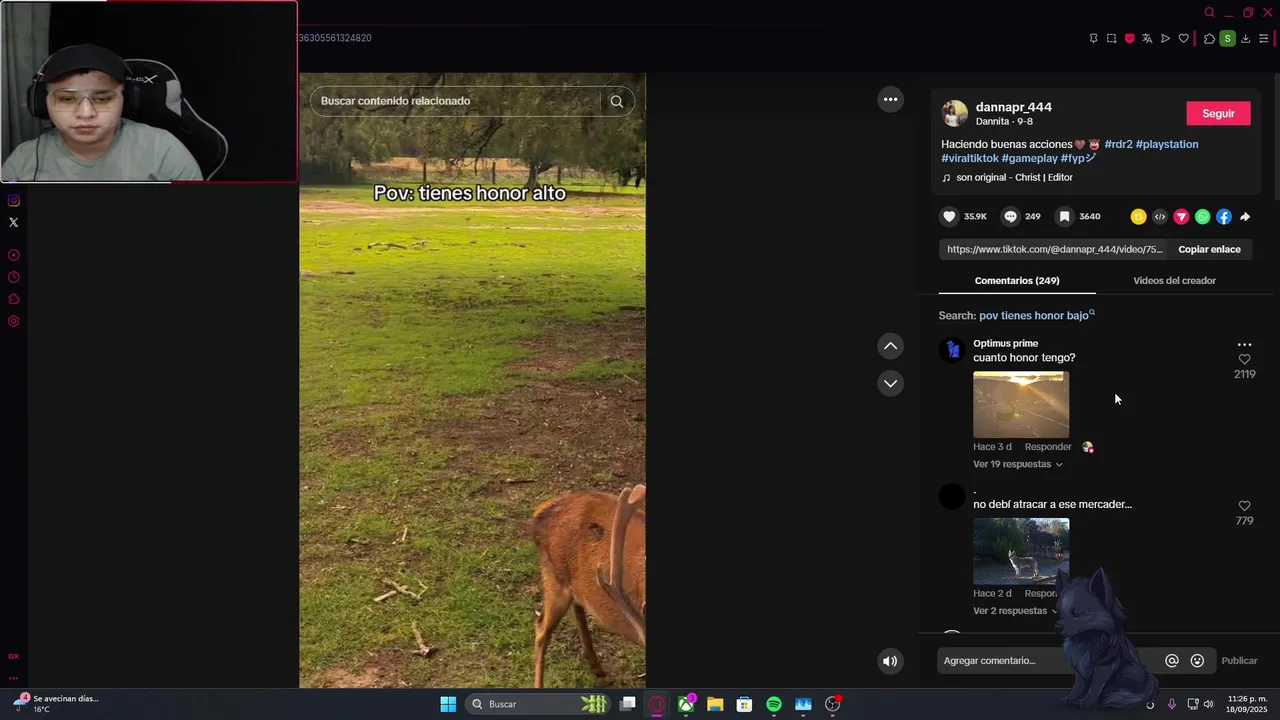Toggle the red ad blocker shield icon
Screen dimensions: 1280x720
(x=1129, y=38)
